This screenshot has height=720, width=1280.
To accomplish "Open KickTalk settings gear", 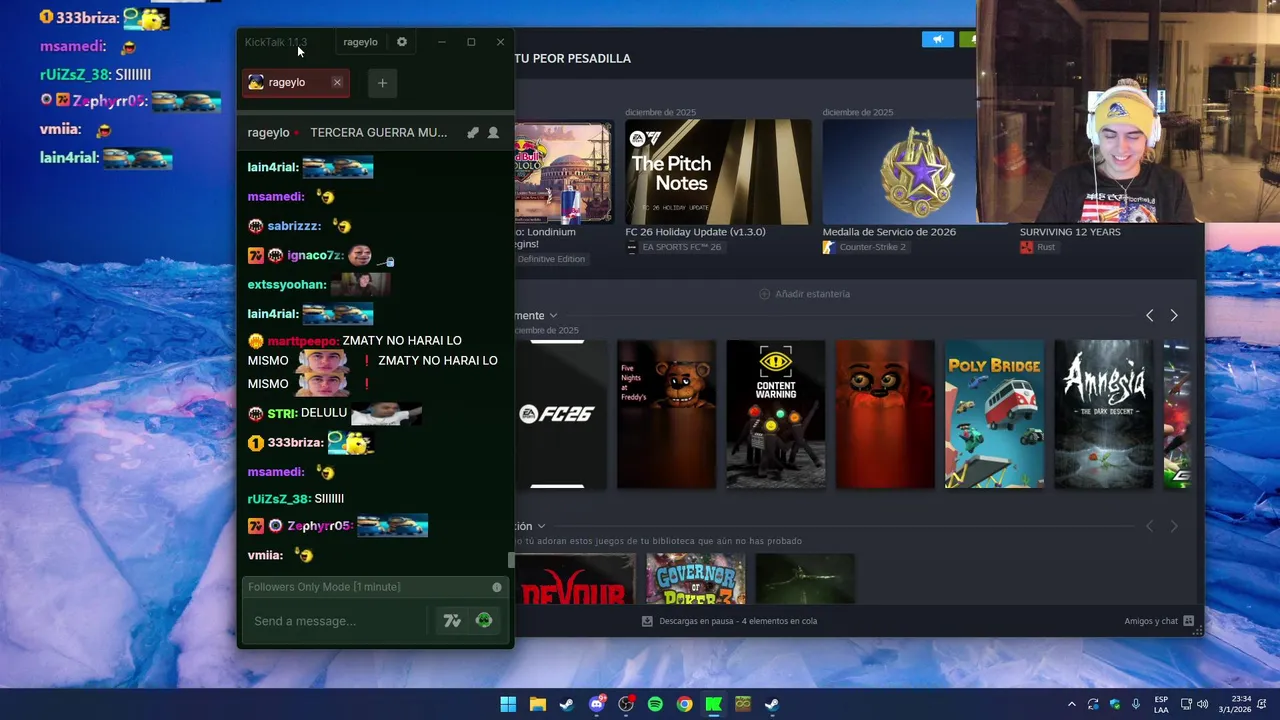I will click(402, 42).
